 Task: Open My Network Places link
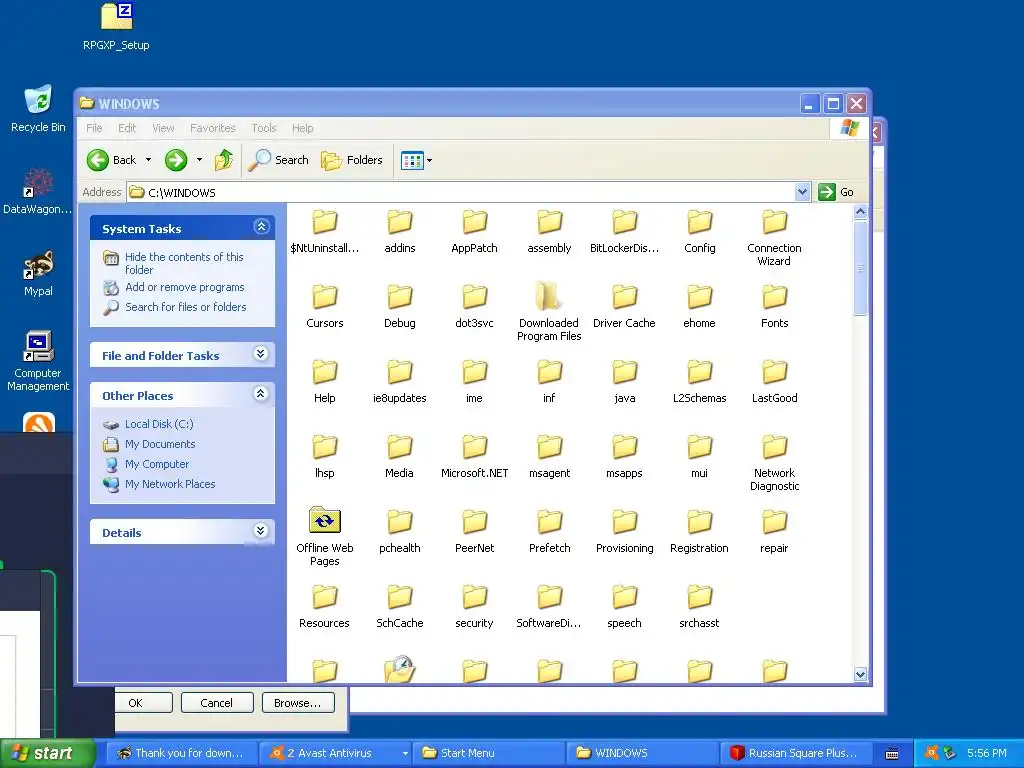[170, 484]
